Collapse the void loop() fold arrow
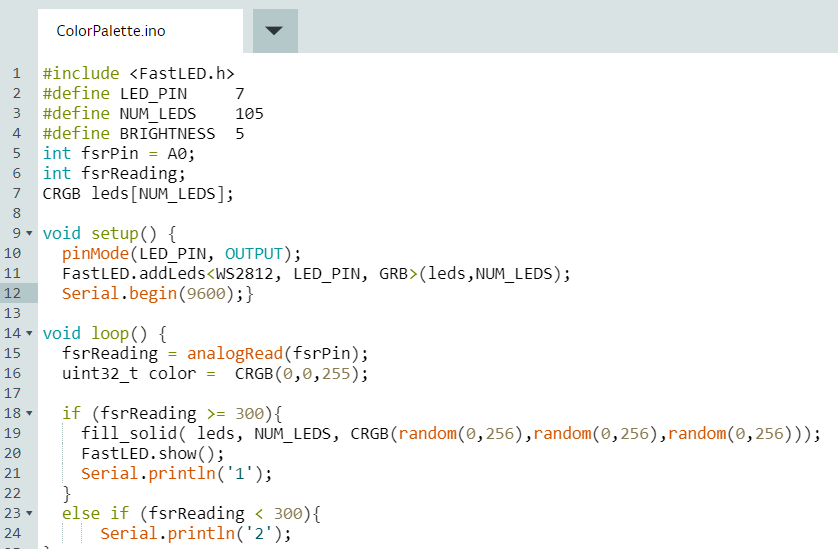Viewport: 838px width, 549px height. (x=29, y=334)
